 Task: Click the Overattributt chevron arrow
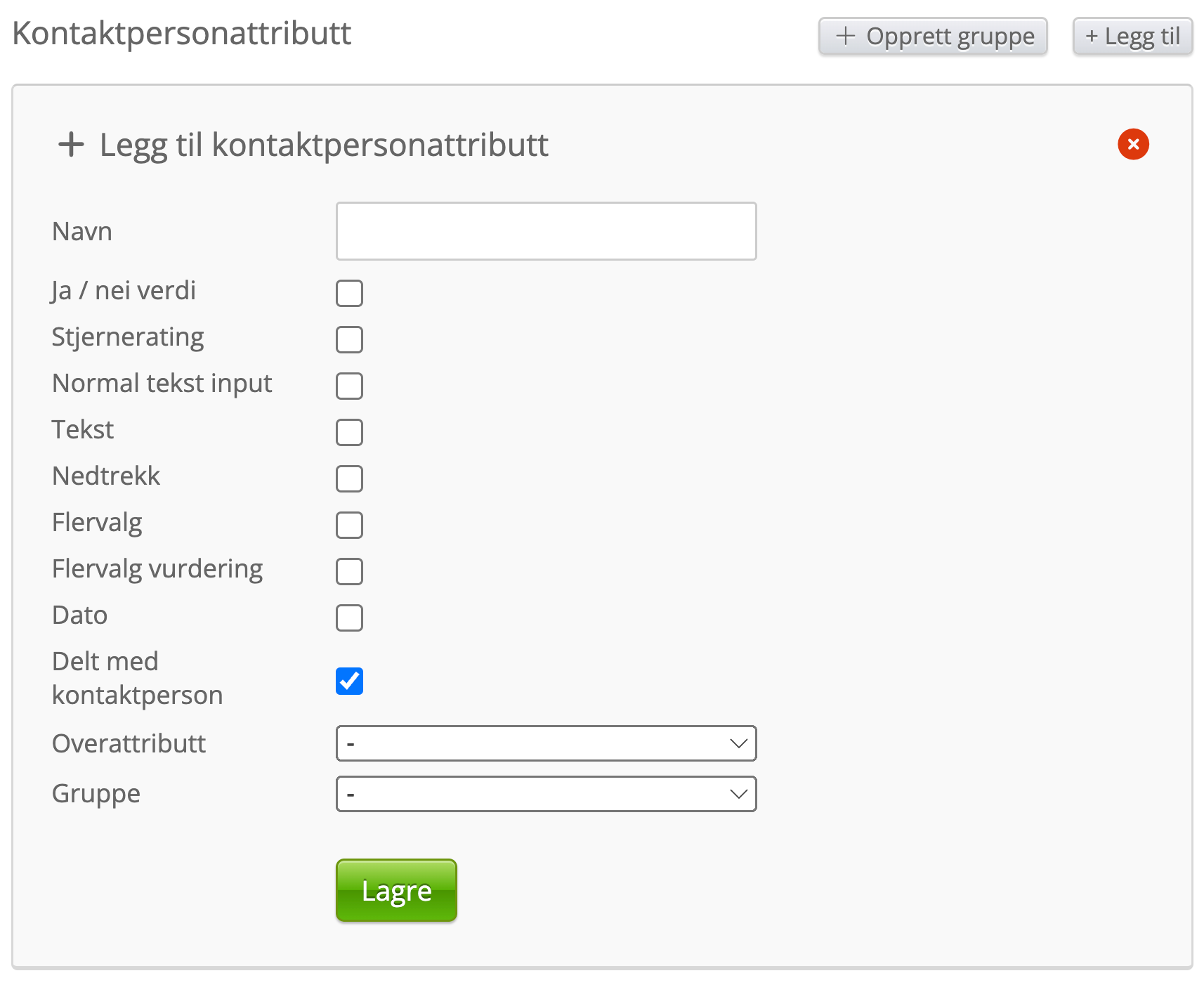click(738, 743)
